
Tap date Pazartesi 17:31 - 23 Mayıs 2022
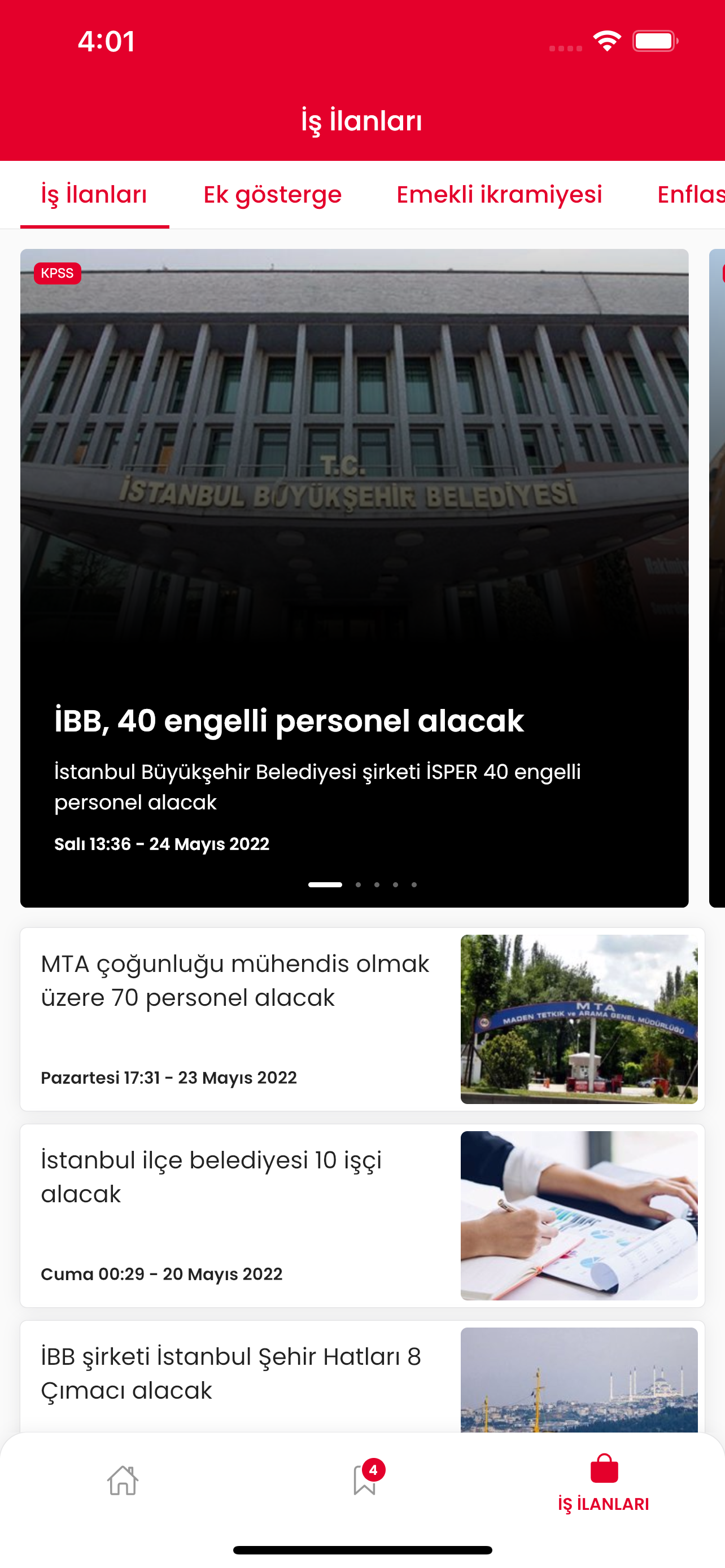coord(169,1078)
